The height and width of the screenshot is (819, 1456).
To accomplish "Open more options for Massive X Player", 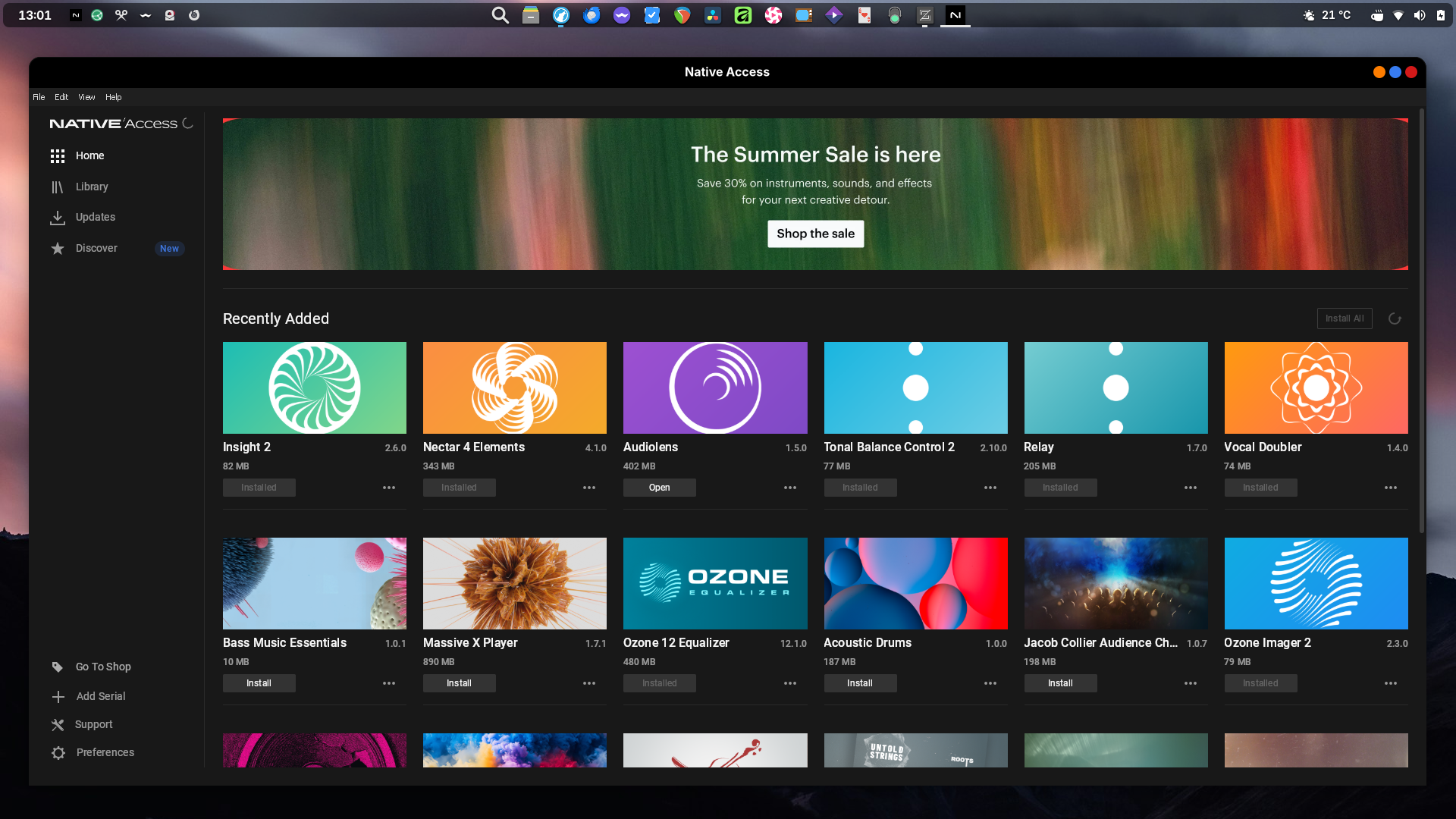I will coord(589,683).
